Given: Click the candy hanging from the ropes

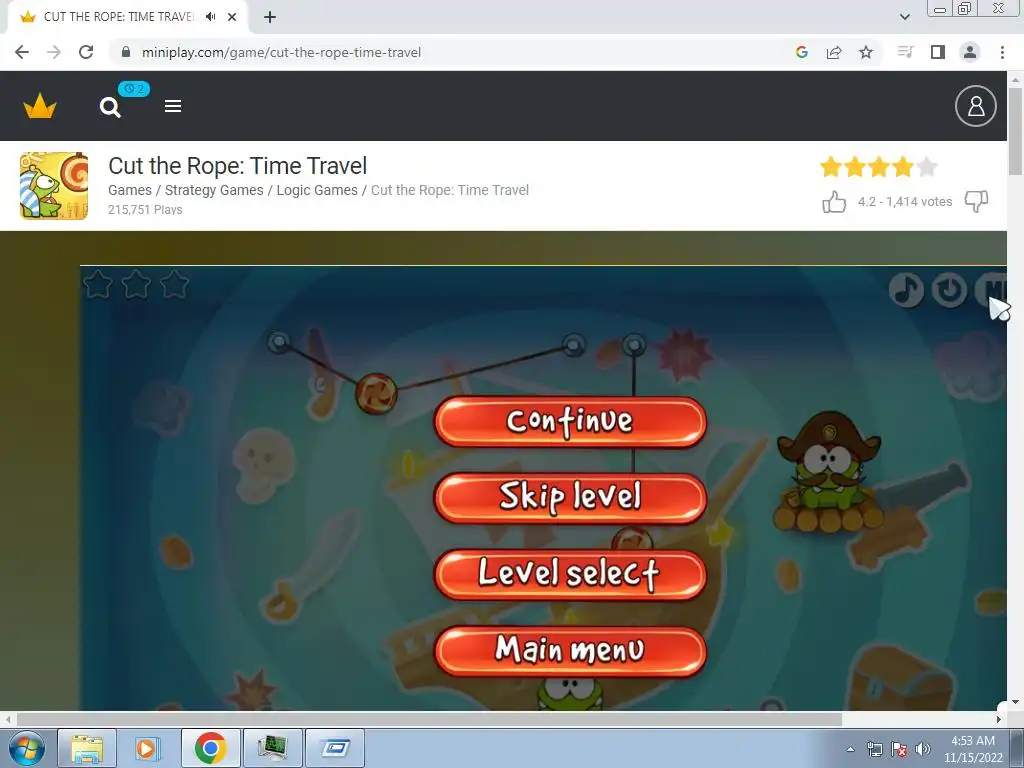Looking at the screenshot, I should coord(376,393).
